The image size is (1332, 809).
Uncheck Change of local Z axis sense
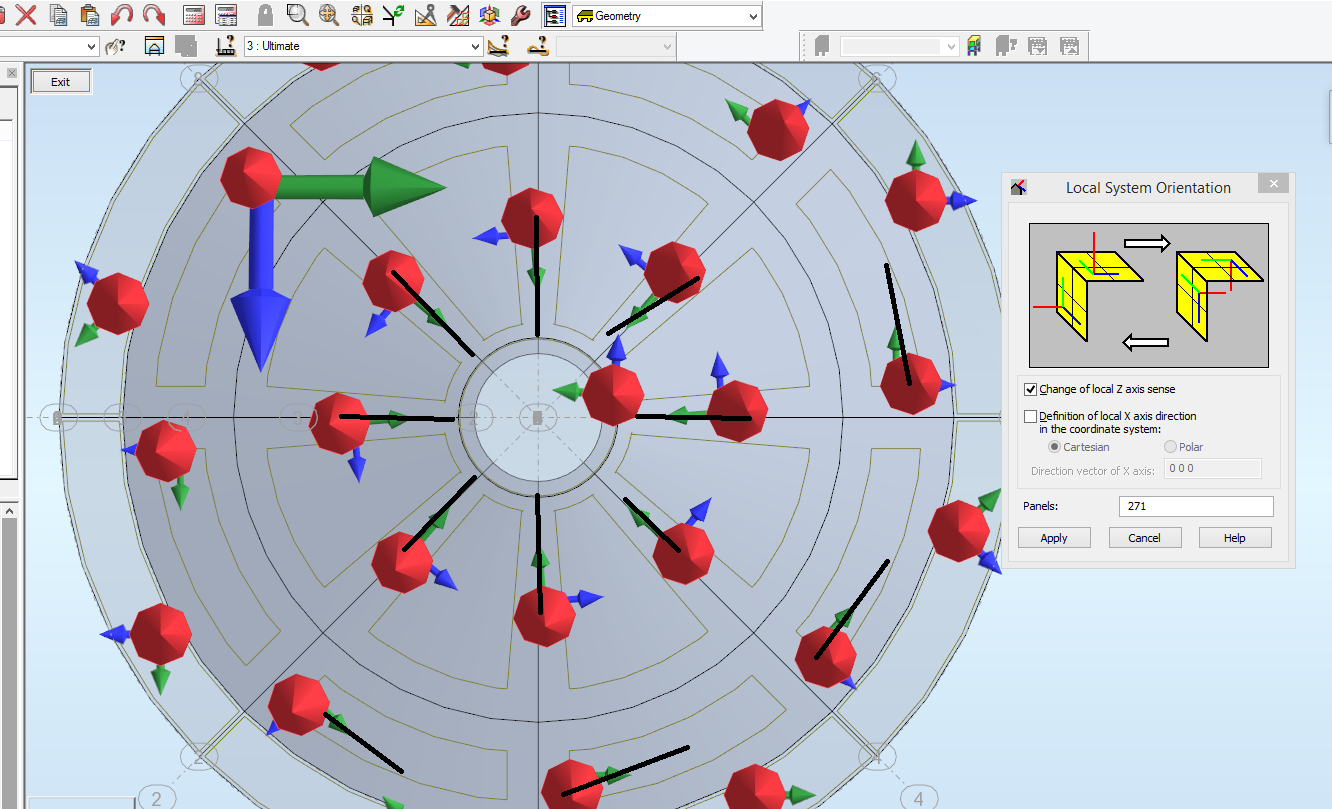click(x=1030, y=389)
